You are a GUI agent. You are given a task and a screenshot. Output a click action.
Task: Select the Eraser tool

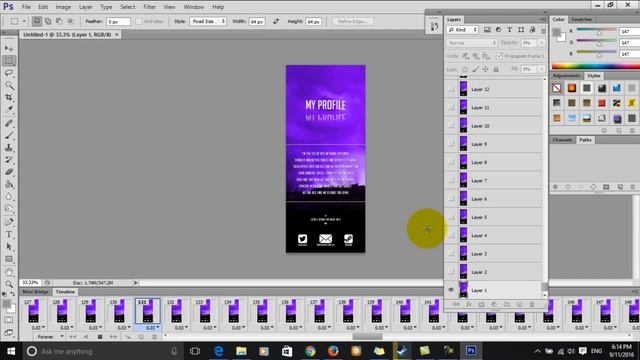(x=9, y=172)
